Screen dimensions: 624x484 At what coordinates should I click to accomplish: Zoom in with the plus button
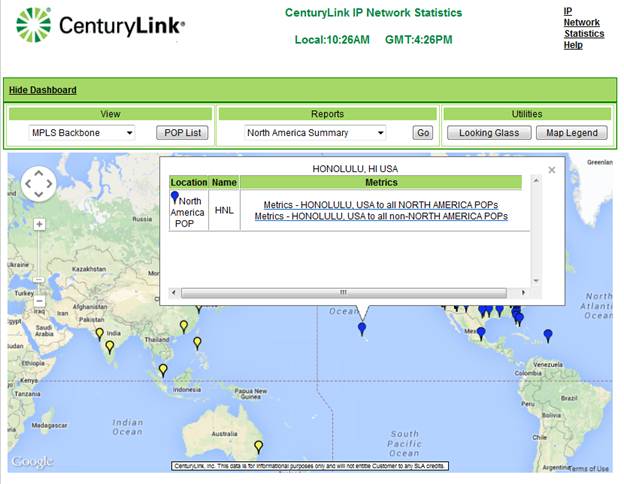click(x=39, y=224)
